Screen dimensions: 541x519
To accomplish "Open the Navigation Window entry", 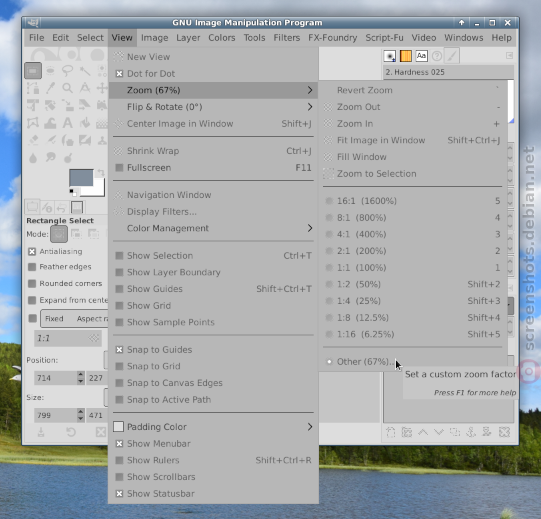I will pos(213,195).
